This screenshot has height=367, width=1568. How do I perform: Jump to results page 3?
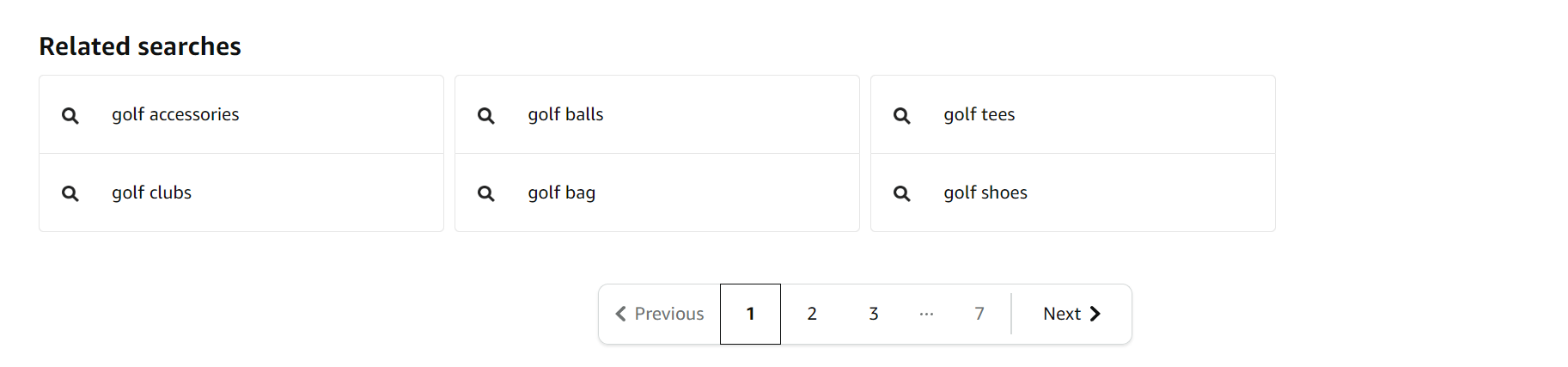pyautogui.click(x=873, y=314)
